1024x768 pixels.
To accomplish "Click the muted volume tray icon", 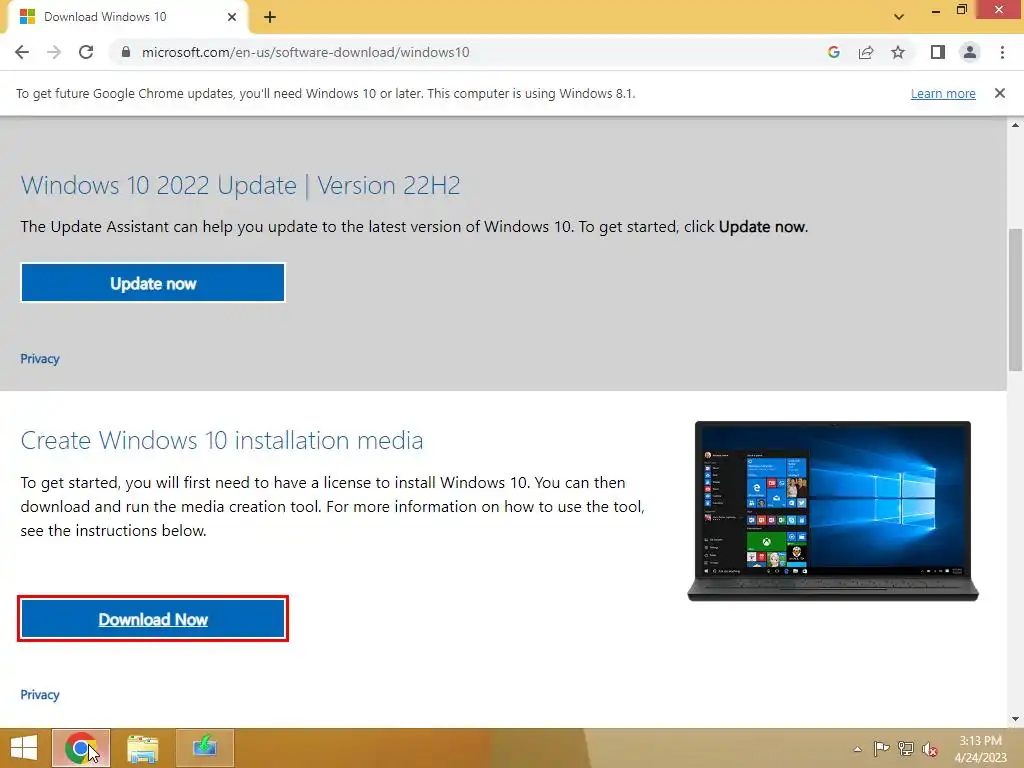I will click(930, 749).
